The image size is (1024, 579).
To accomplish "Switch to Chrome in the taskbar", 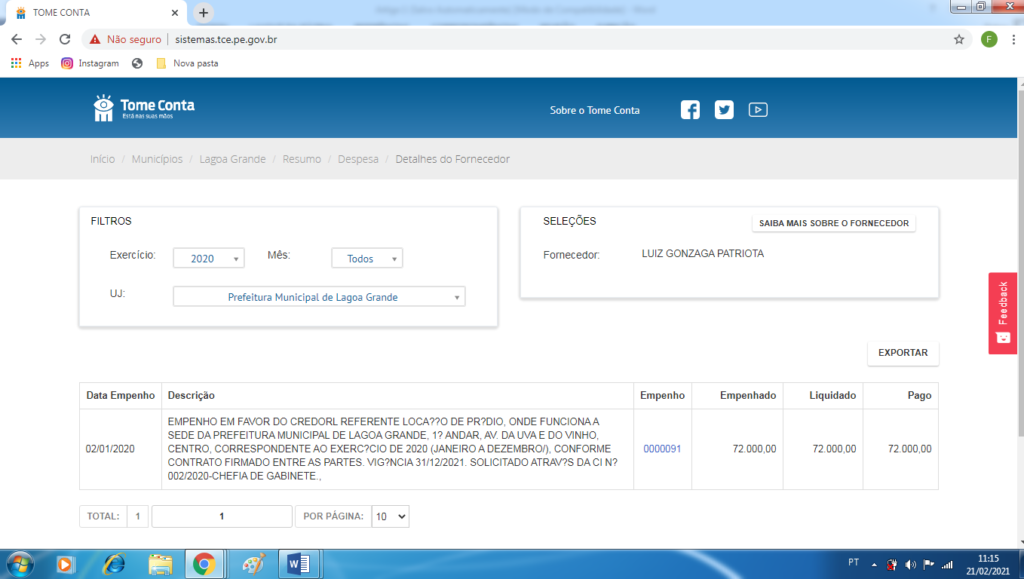I will click(204, 564).
